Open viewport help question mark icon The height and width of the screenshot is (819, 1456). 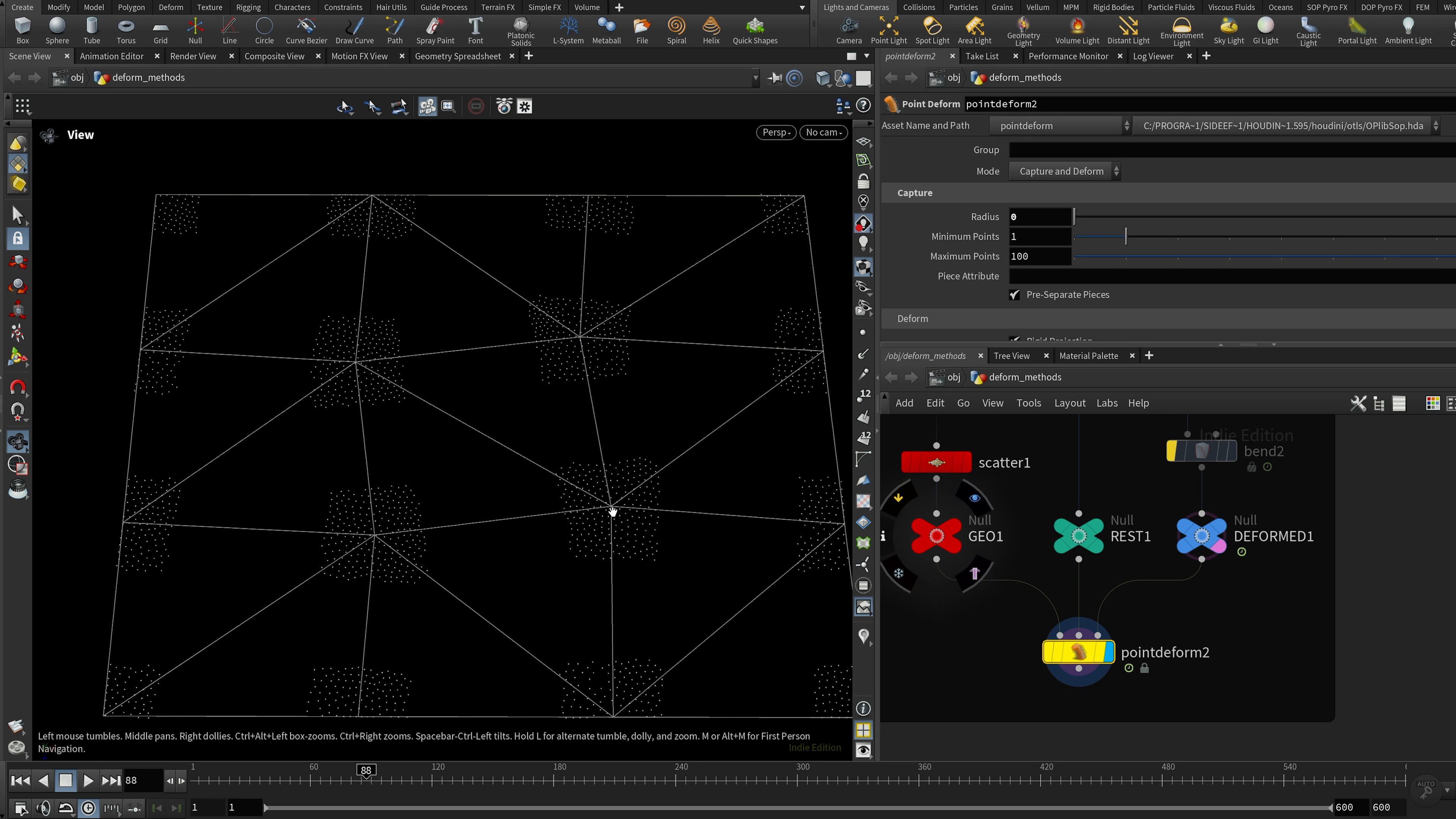pos(863,106)
